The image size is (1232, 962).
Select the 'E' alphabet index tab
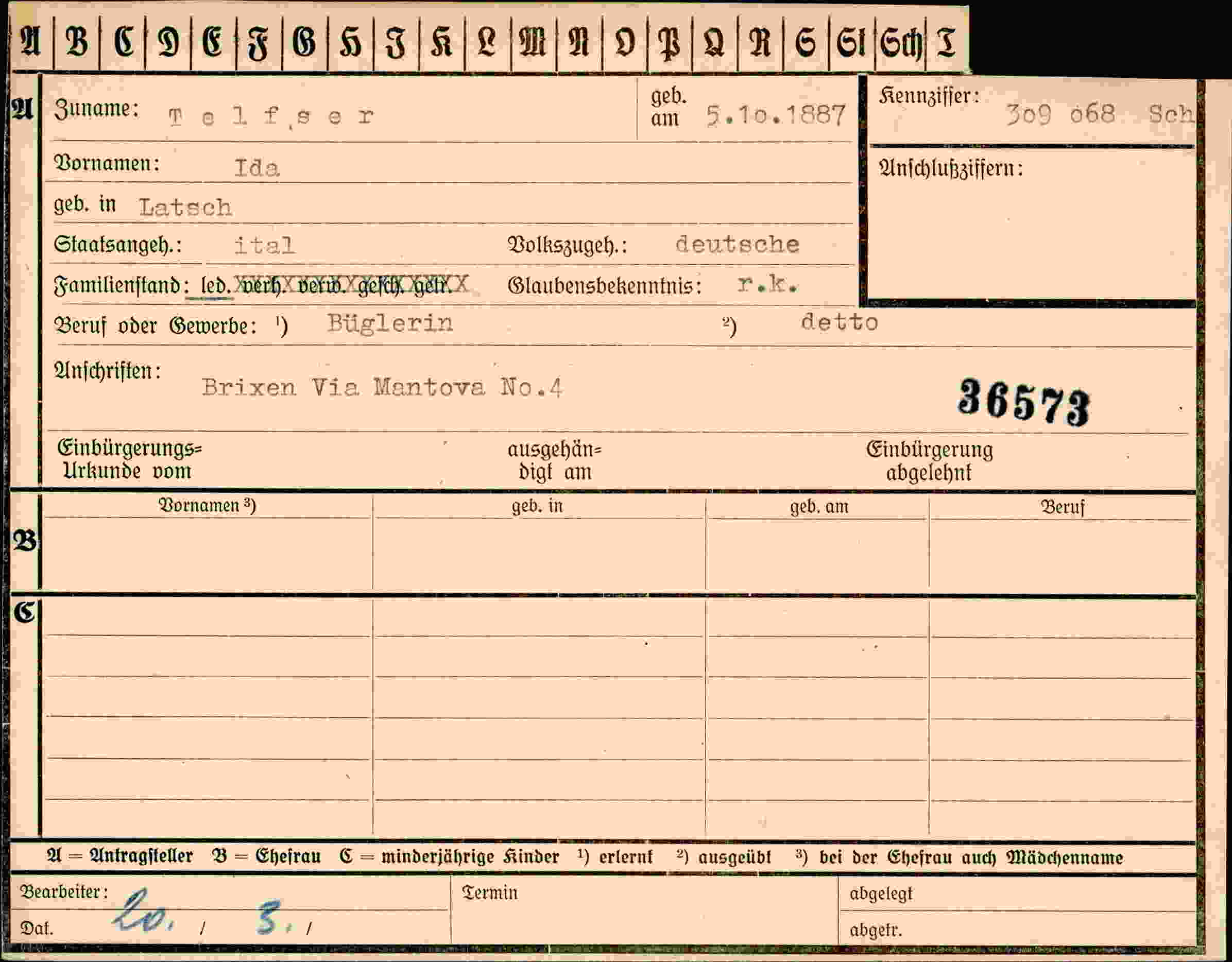click(x=213, y=42)
